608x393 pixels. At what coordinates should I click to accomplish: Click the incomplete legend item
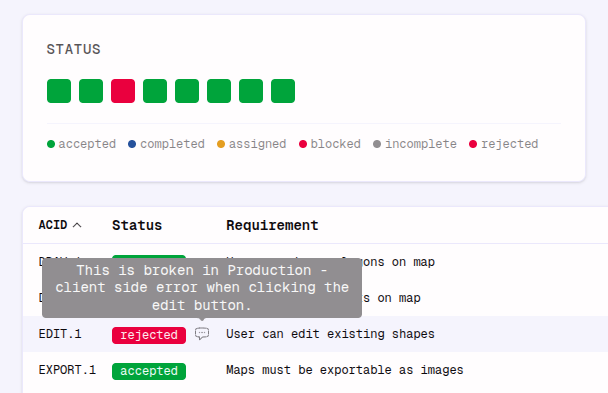click(x=415, y=144)
